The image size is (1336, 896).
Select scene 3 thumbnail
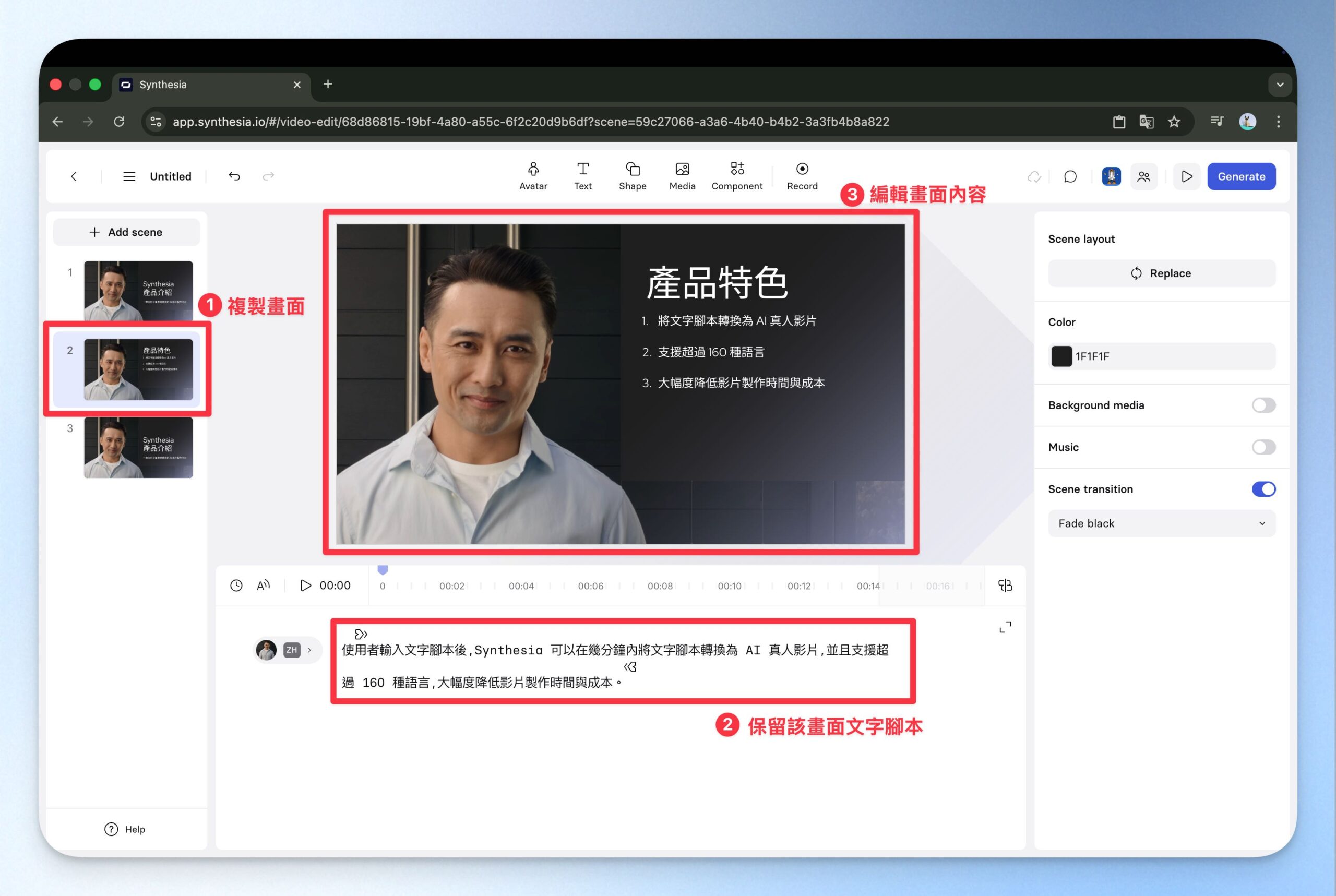point(138,447)
